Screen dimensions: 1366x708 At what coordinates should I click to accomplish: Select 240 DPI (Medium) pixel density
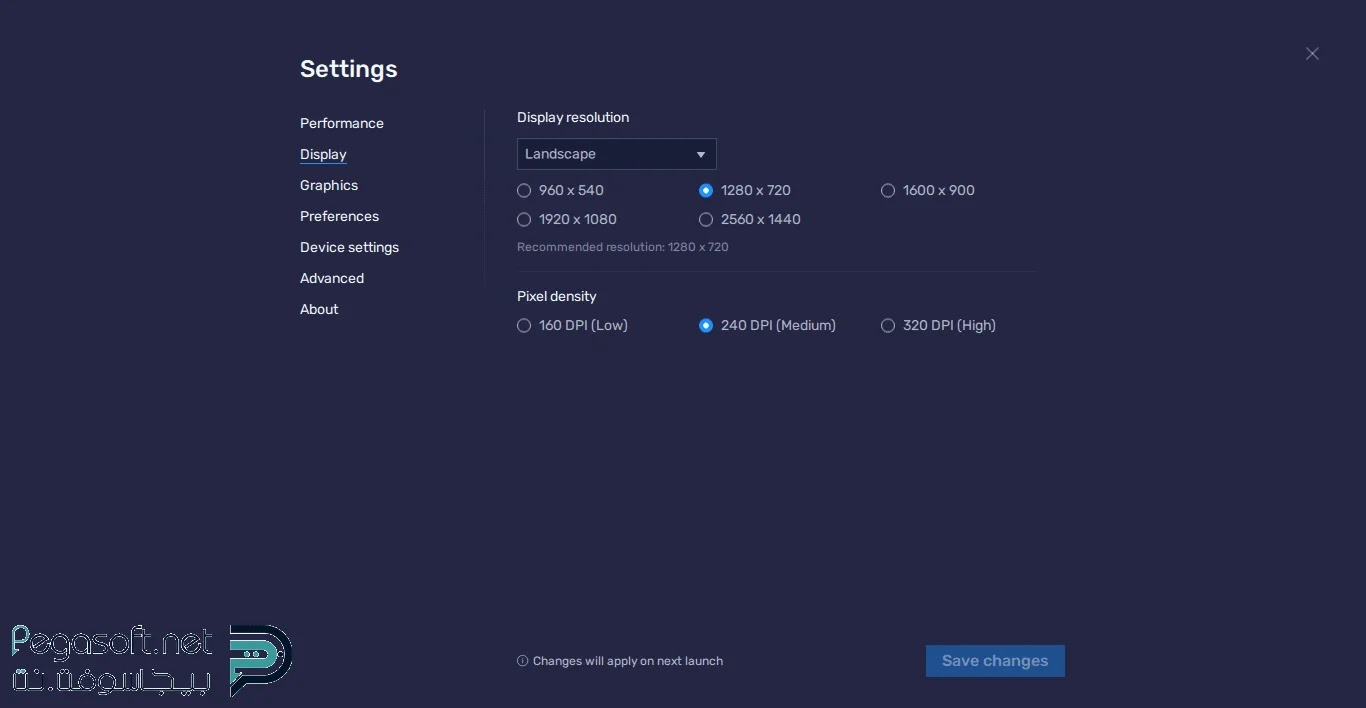click(x=706, y=326)
